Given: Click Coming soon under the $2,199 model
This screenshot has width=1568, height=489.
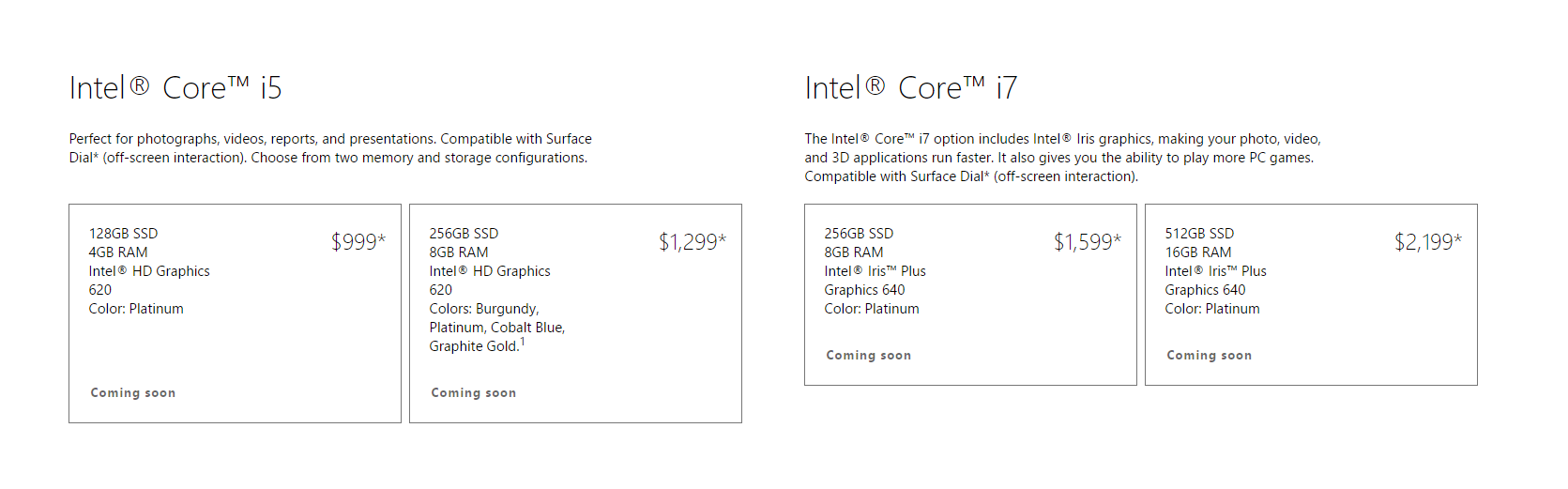Looking at the screenshot, I should 1210,356.
